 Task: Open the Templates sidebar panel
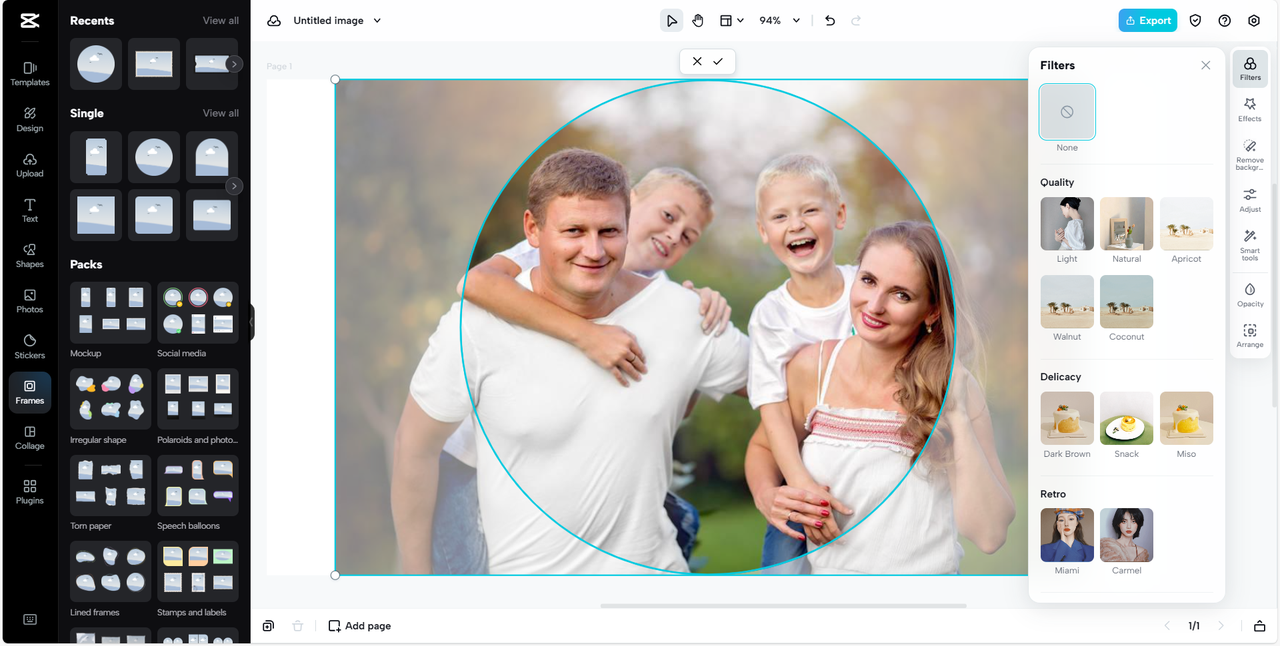[x=30, y=74]
